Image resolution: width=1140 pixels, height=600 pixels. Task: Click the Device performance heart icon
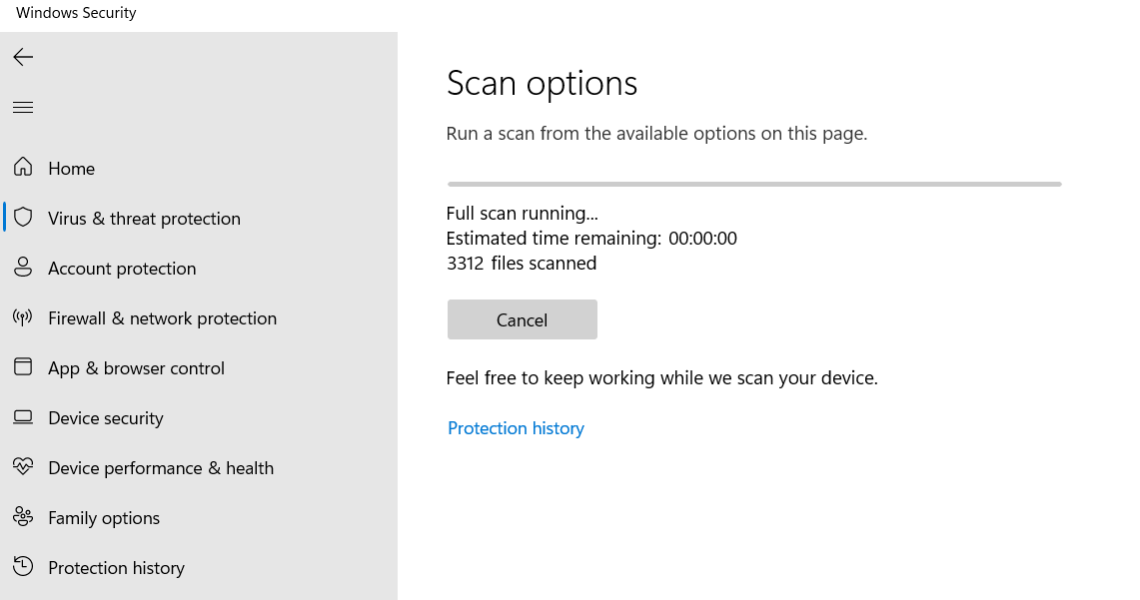(x=23, y=467)
